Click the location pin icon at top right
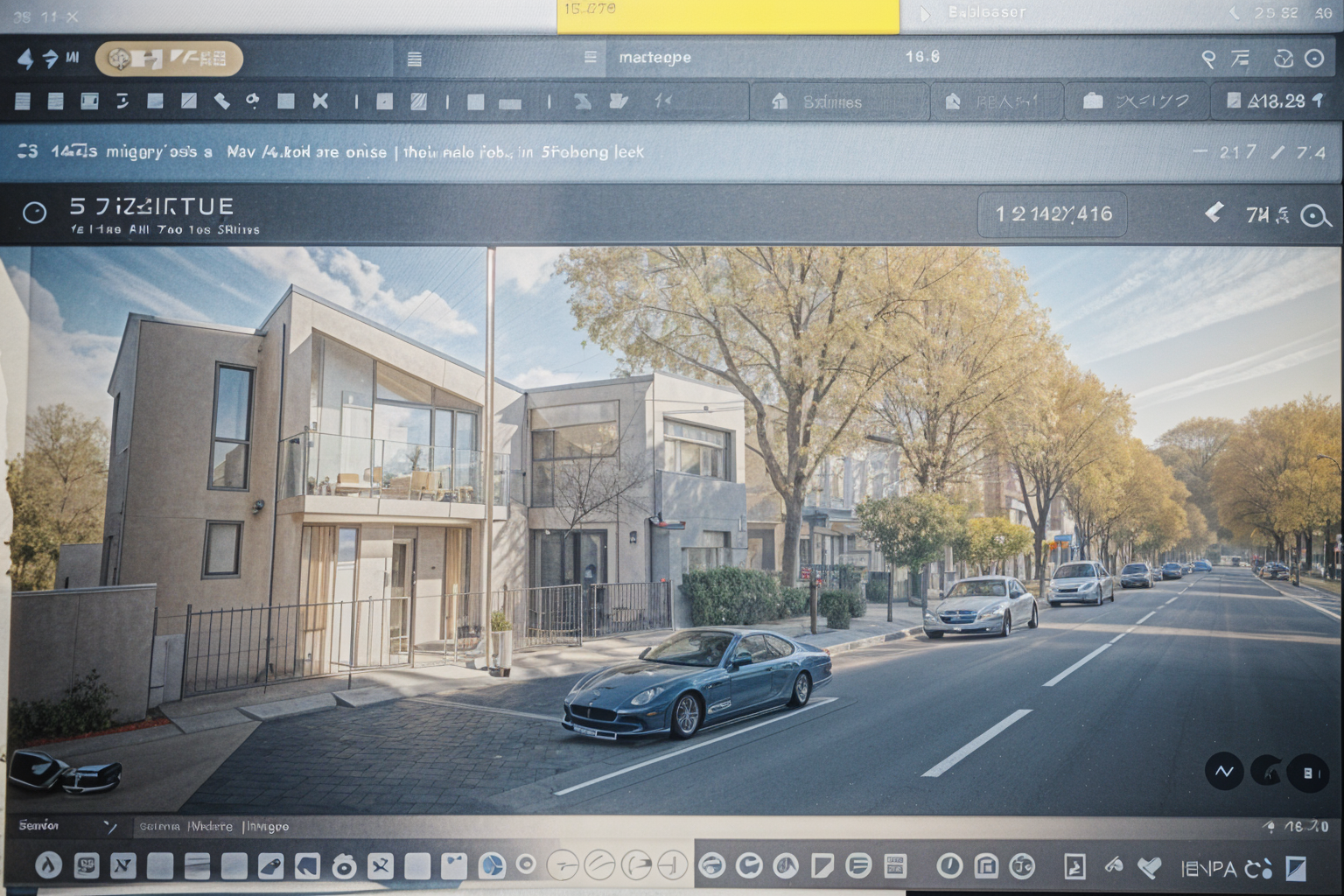The image size is (1344, 896). [x=1208, y=59]
